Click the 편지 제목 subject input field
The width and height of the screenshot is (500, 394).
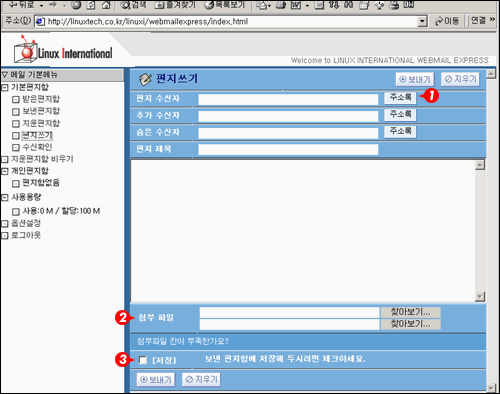coord(288,149)
